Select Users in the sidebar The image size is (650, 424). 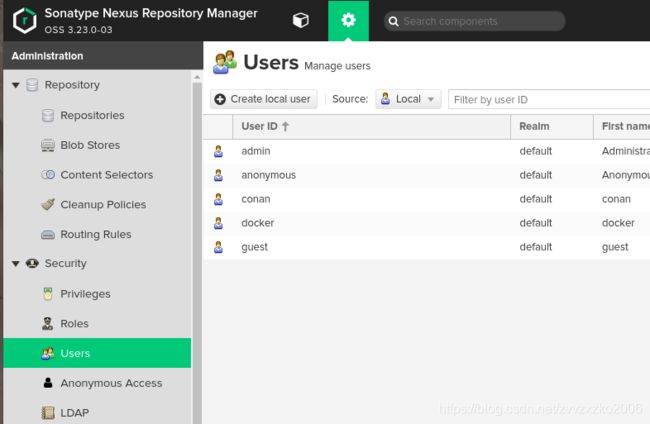pos(97,353)
